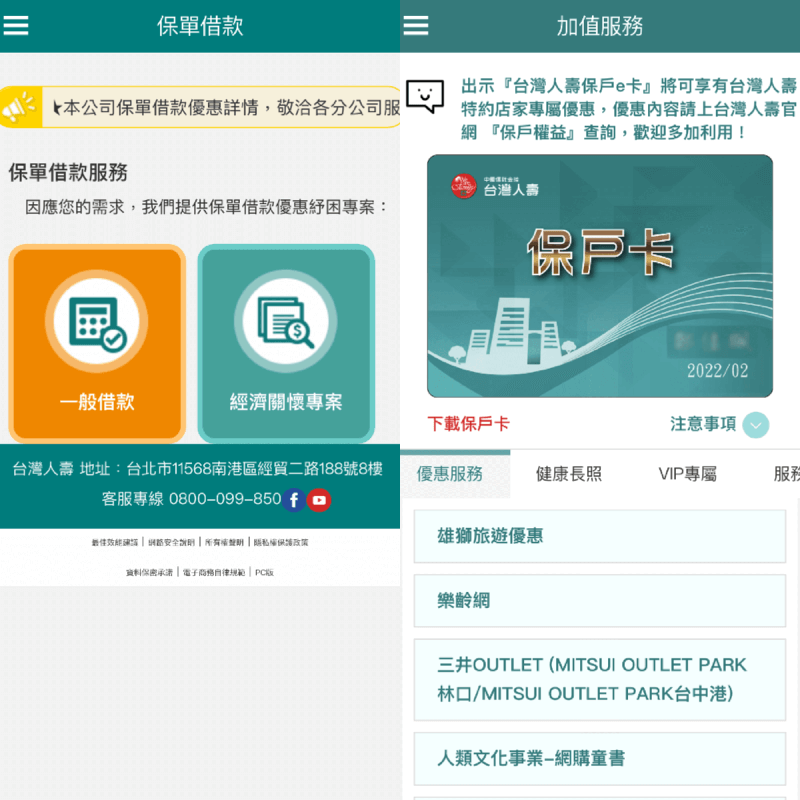This screenshot has width=800, height=800.
Task: Open the Facebook page icon
Action: (294, 500)
